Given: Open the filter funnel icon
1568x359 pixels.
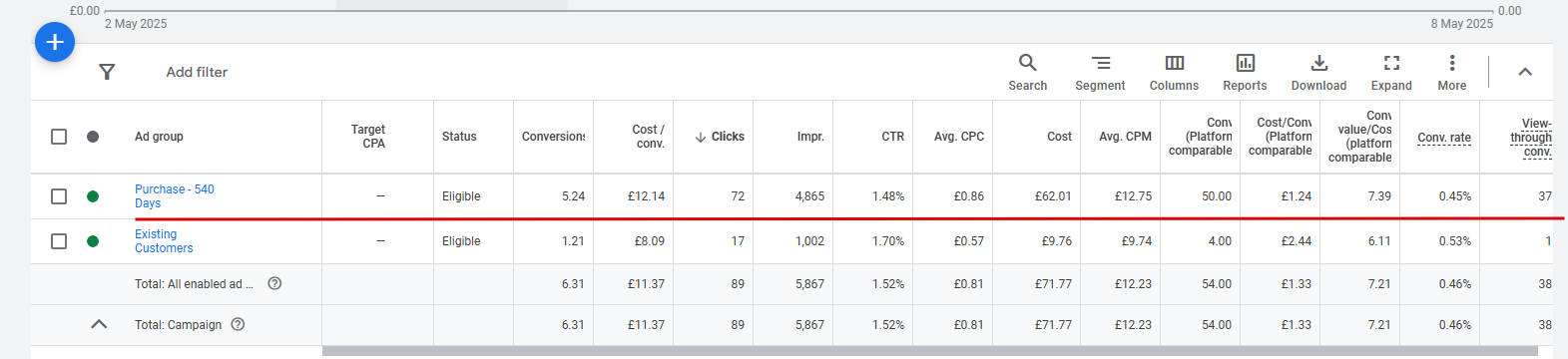Looking at the screenshot, I should [x=107, y=72].
